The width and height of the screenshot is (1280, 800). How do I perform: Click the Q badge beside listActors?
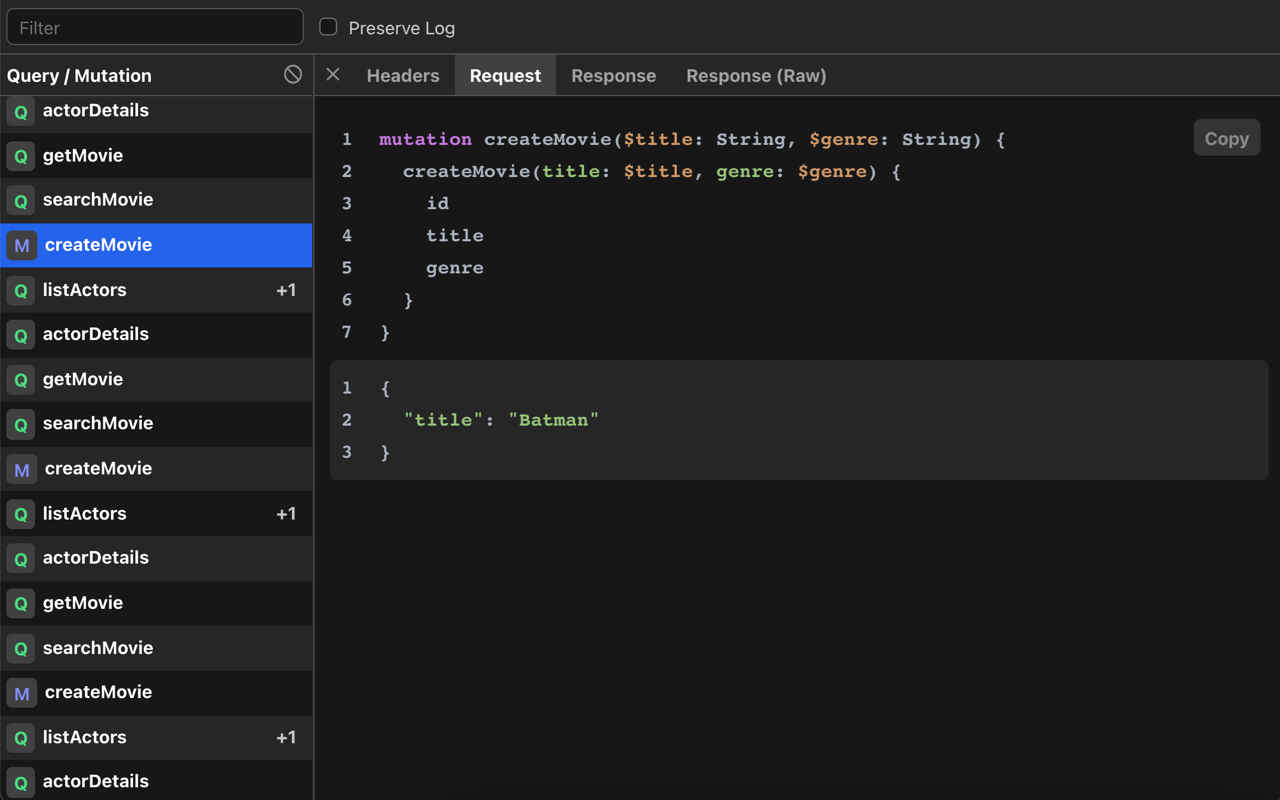pos(20,289)
